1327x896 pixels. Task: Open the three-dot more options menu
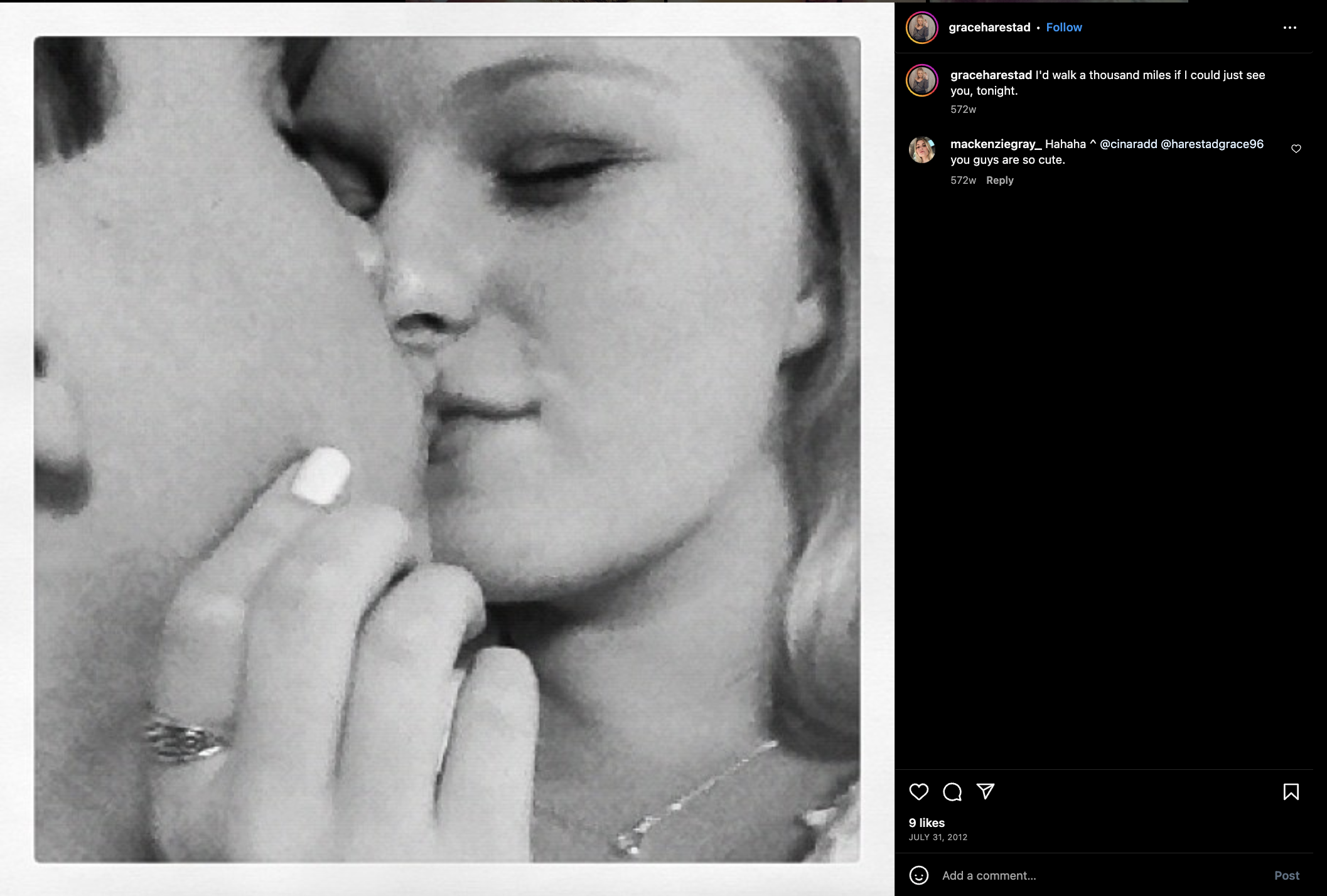coord(1289,28)
